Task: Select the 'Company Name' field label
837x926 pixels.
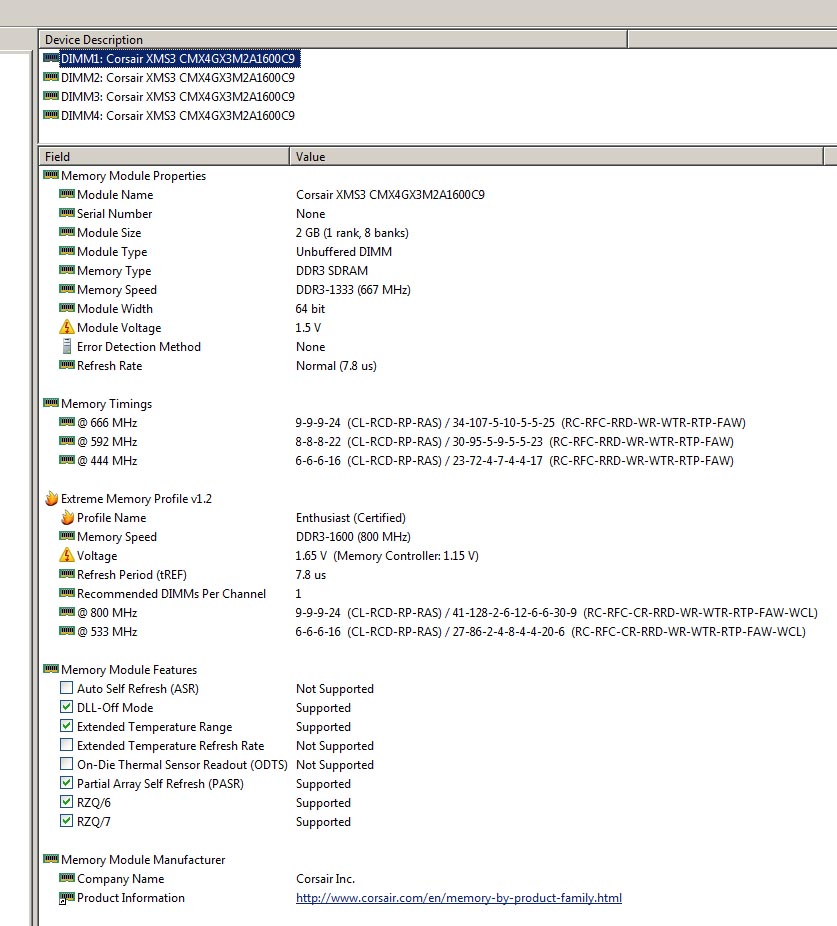Action: click(x=120, y=879)
